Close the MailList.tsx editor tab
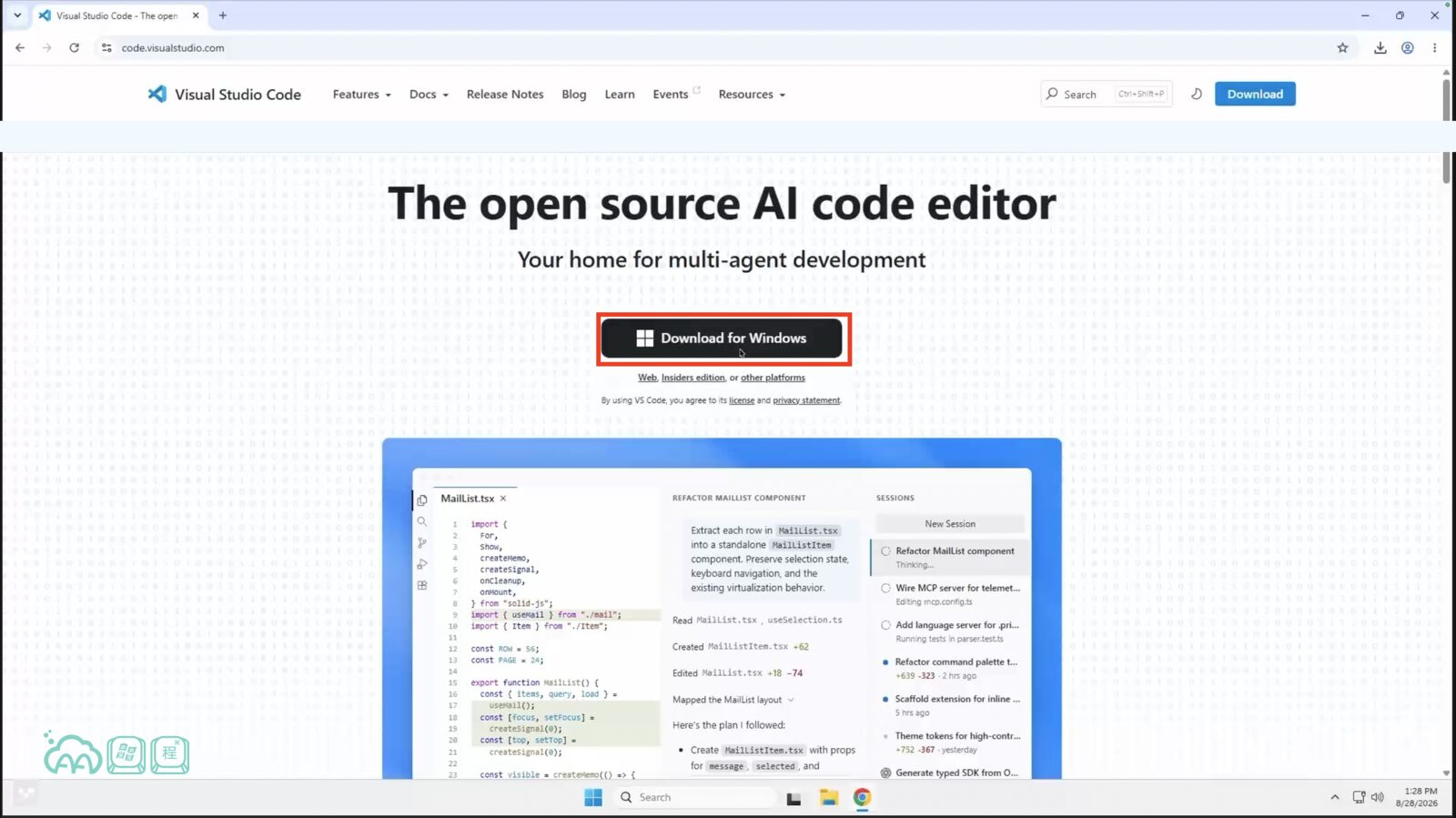The height and width of the screenshot is (818, 1456). (x=502, y=499)
